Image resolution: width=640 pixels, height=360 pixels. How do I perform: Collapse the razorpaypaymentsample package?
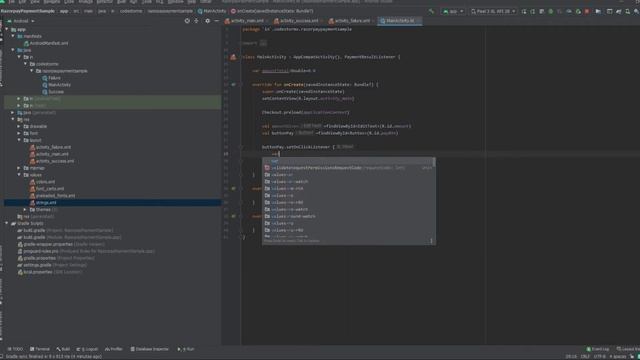[31, 71]
